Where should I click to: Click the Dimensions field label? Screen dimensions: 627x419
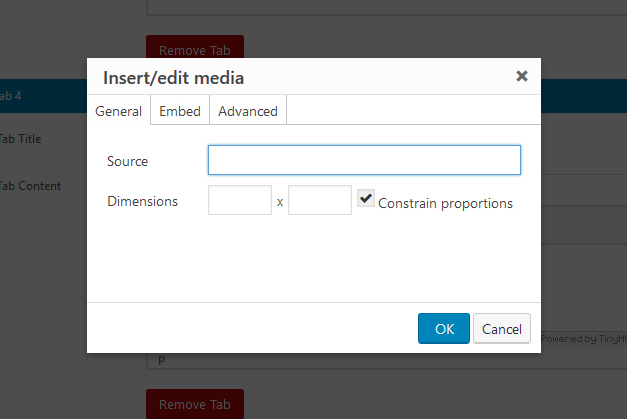(x=142, y=201)
